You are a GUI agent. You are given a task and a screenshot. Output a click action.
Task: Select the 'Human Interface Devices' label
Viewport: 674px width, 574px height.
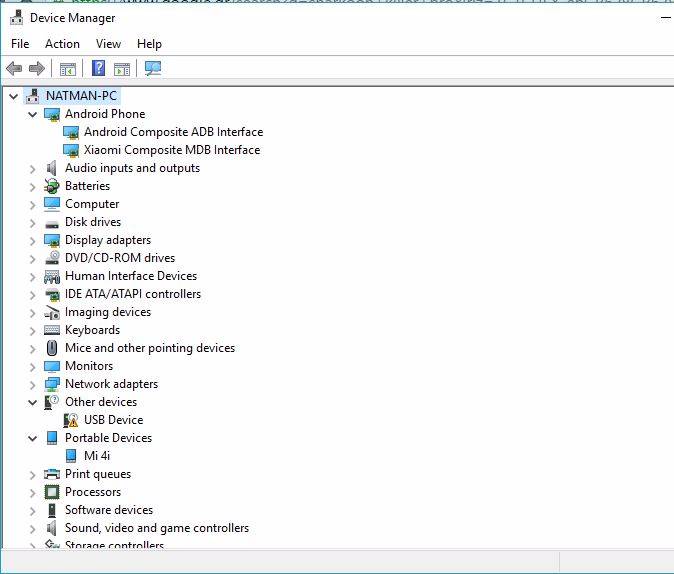pos(131,276)
